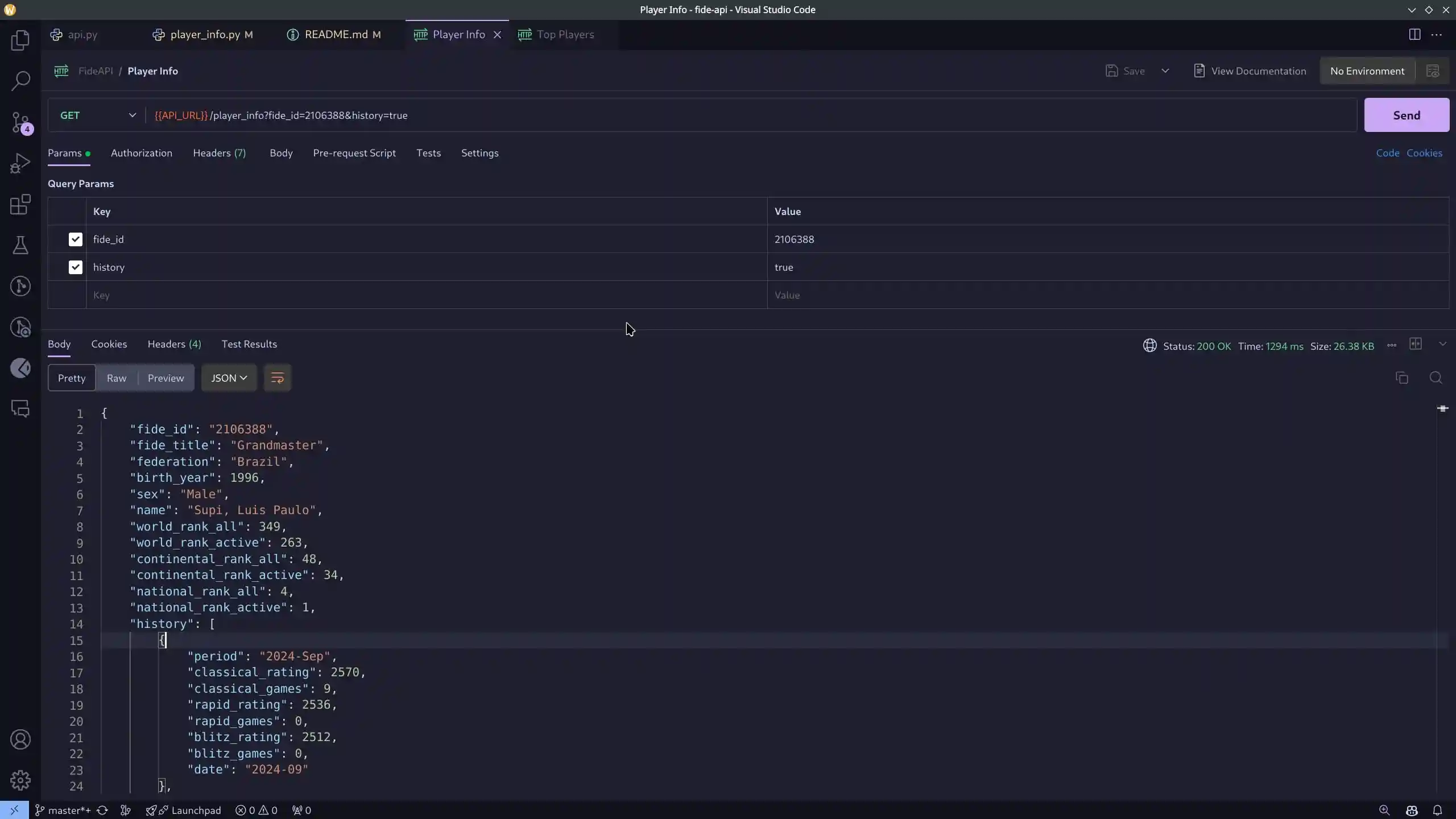Open Thunder Client from the activity bar
Viewport: 1456px width, 819px height.
click(20, 368)
